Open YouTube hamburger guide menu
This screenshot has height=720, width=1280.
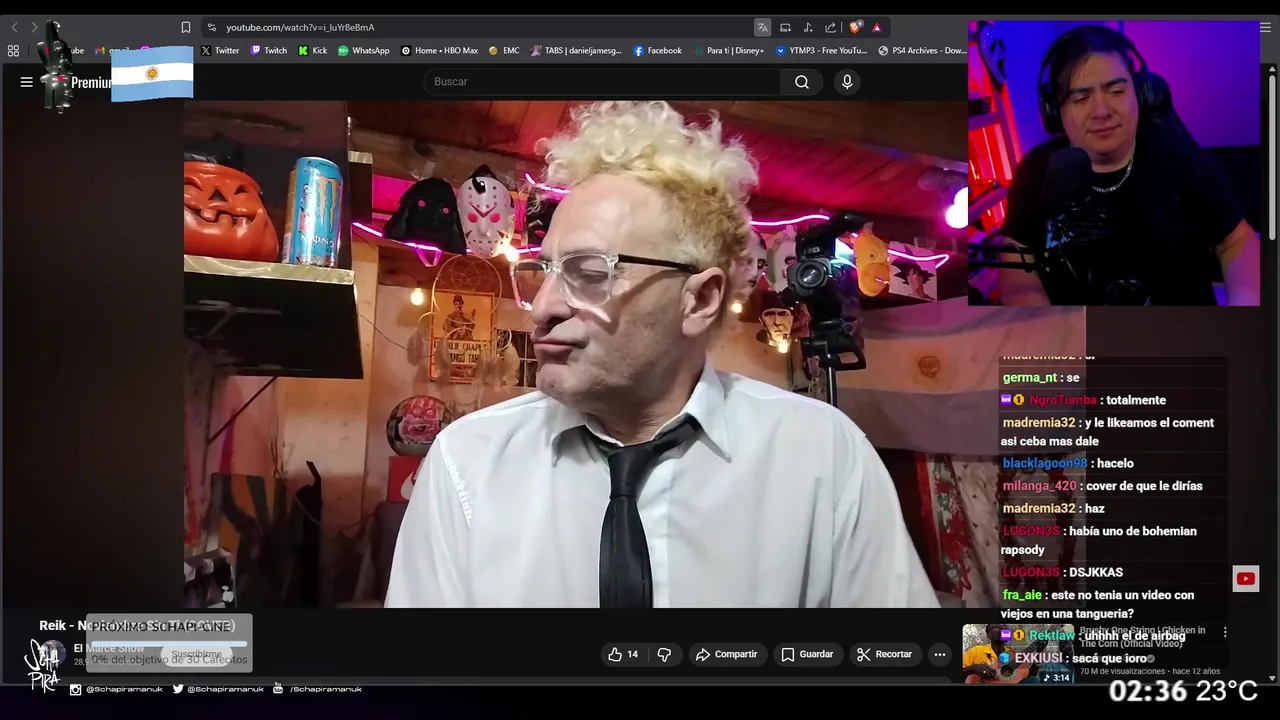[x=27, y=82]
